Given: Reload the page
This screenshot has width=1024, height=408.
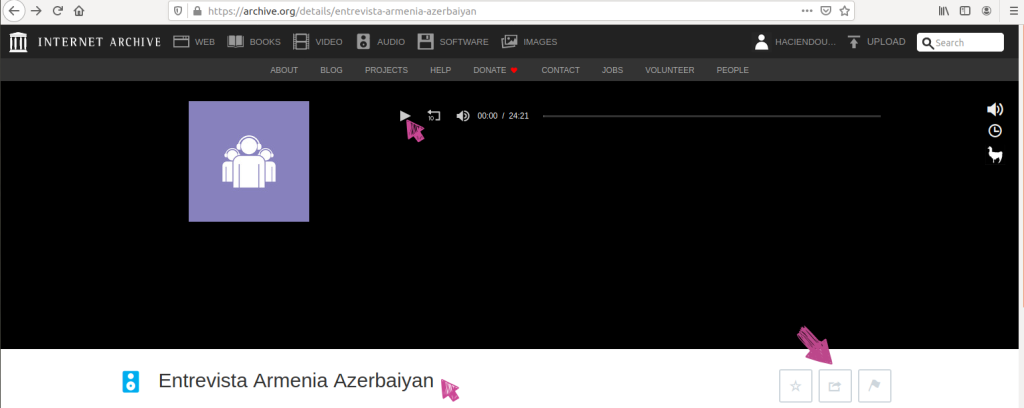Looking at the screenshot, I should click(57, 11).
